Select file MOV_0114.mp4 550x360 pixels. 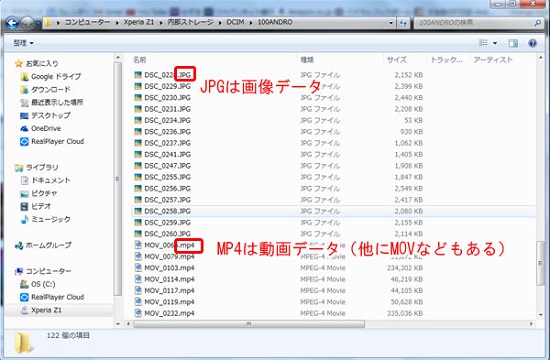pyautogui.click(x=169, y=279)
